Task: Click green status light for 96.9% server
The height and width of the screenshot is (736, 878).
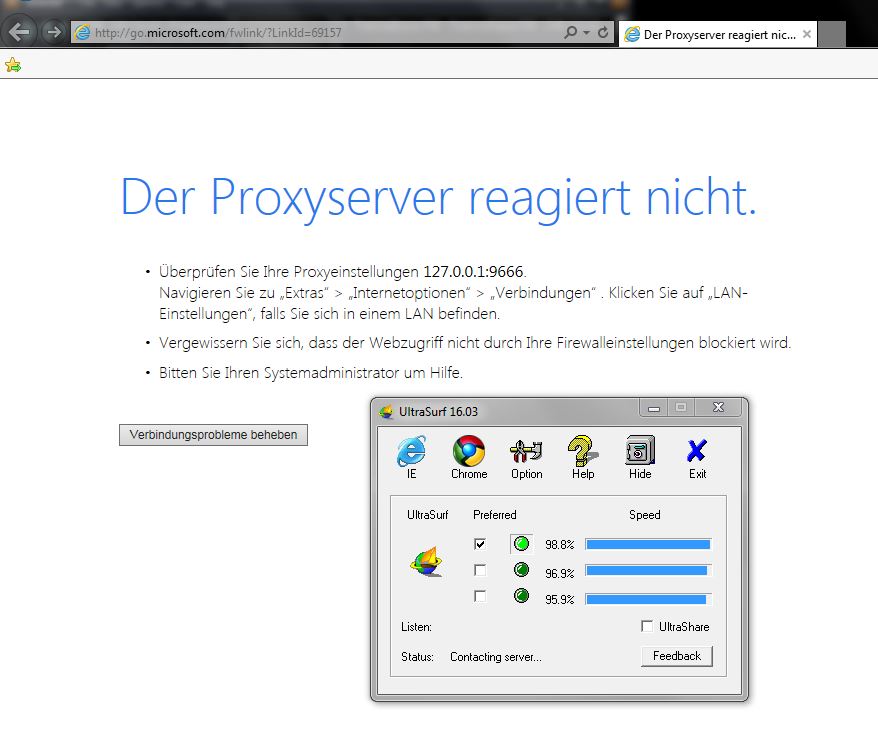Action: click(521, 570)
